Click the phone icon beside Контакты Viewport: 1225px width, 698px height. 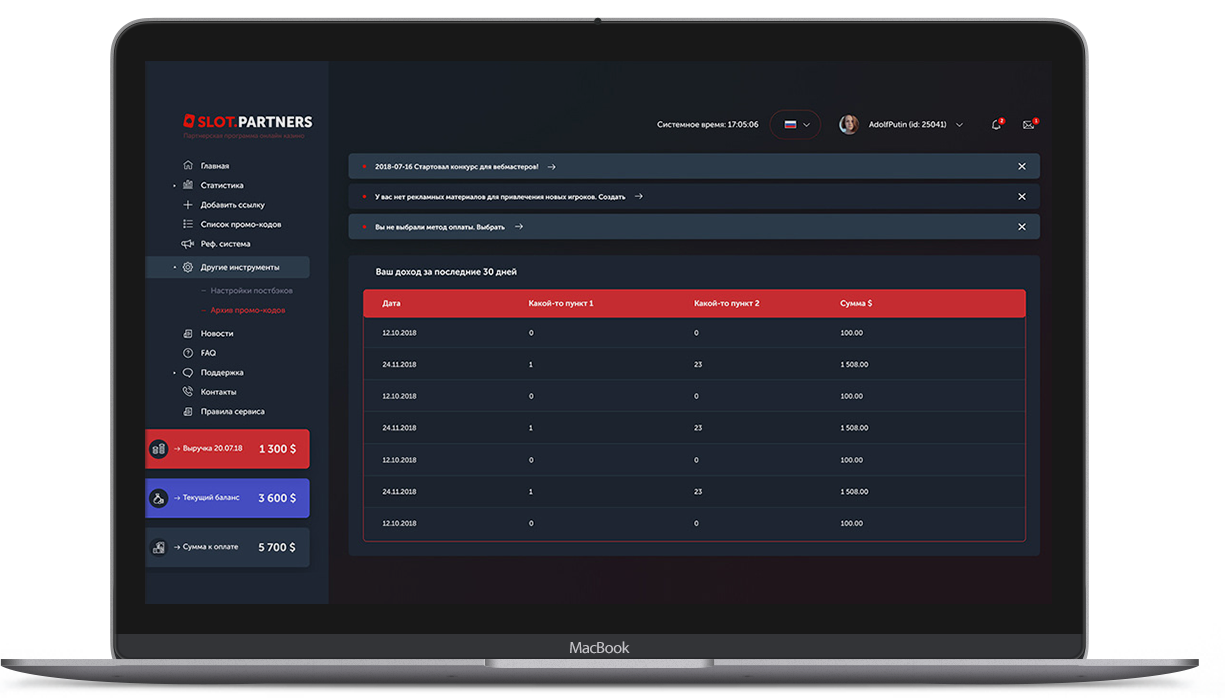tap(188, 392)
